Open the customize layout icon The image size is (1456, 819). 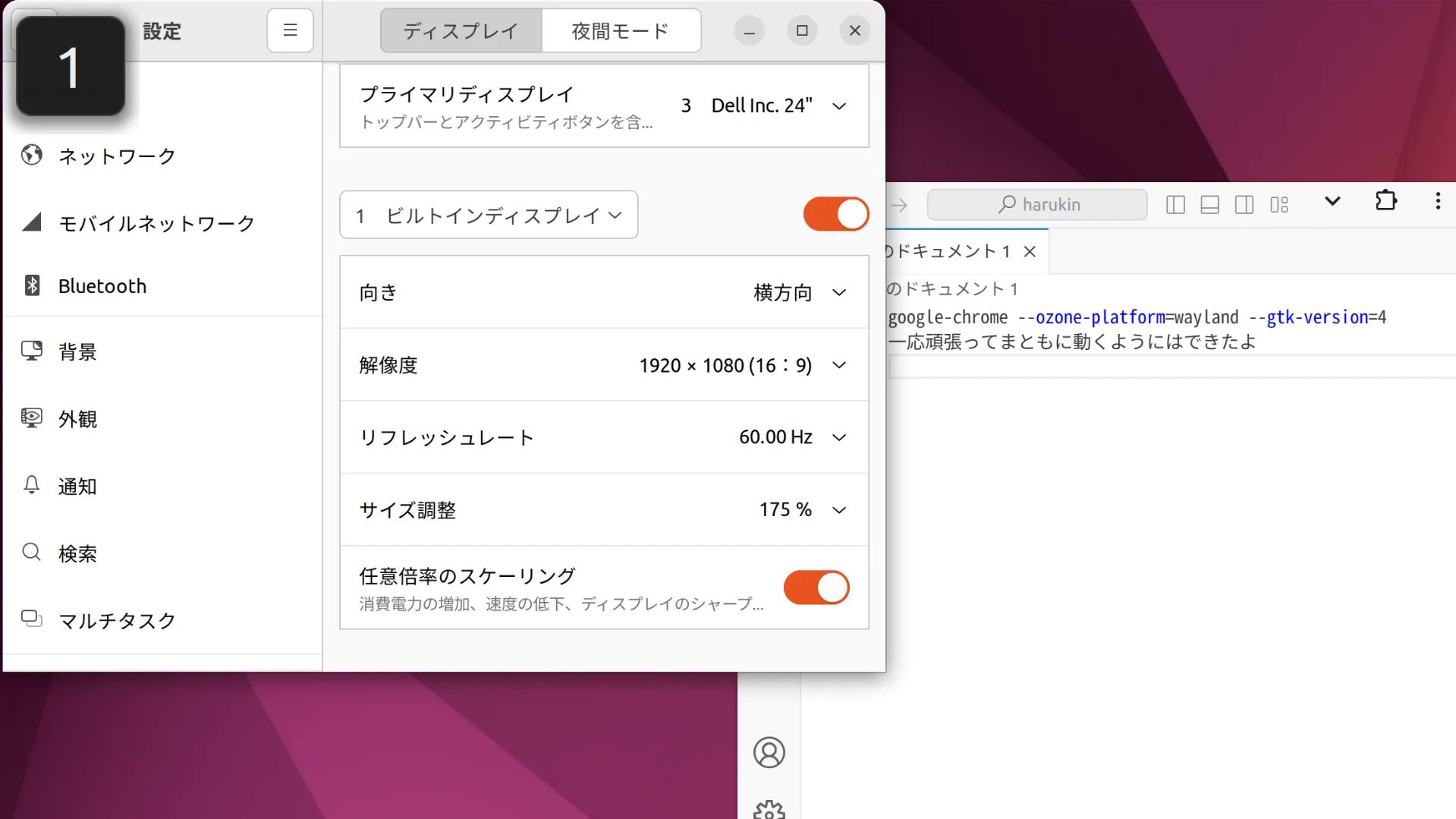(x=1279, y=204)
